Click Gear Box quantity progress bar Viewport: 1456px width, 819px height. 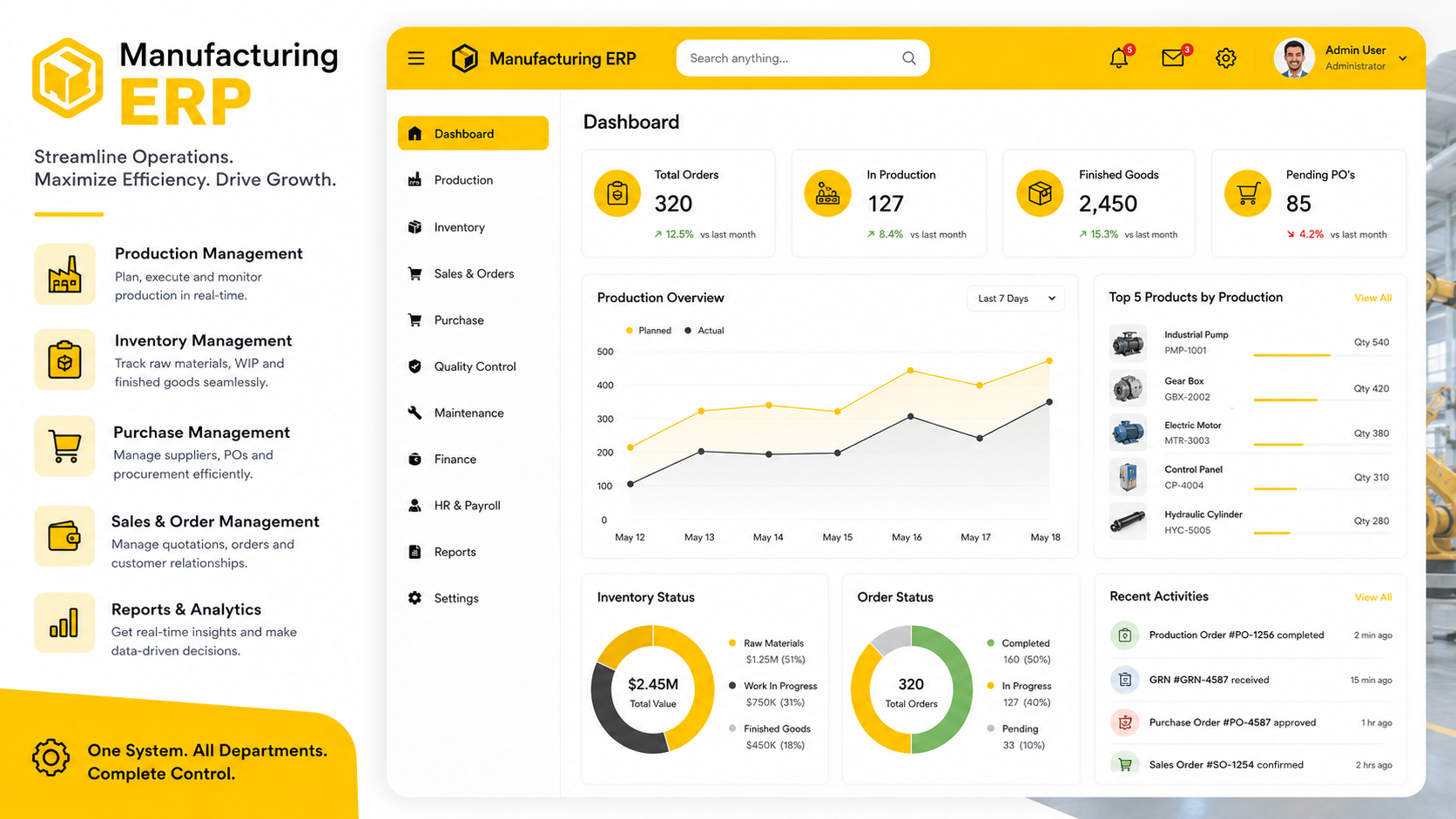point(1321,399)
